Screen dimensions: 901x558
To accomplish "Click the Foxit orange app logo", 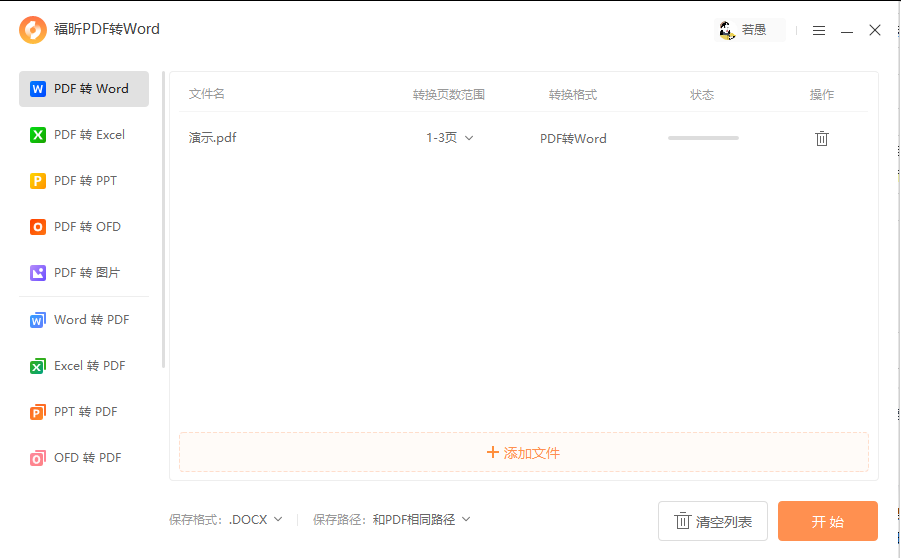I will click(x=33, y=30).
